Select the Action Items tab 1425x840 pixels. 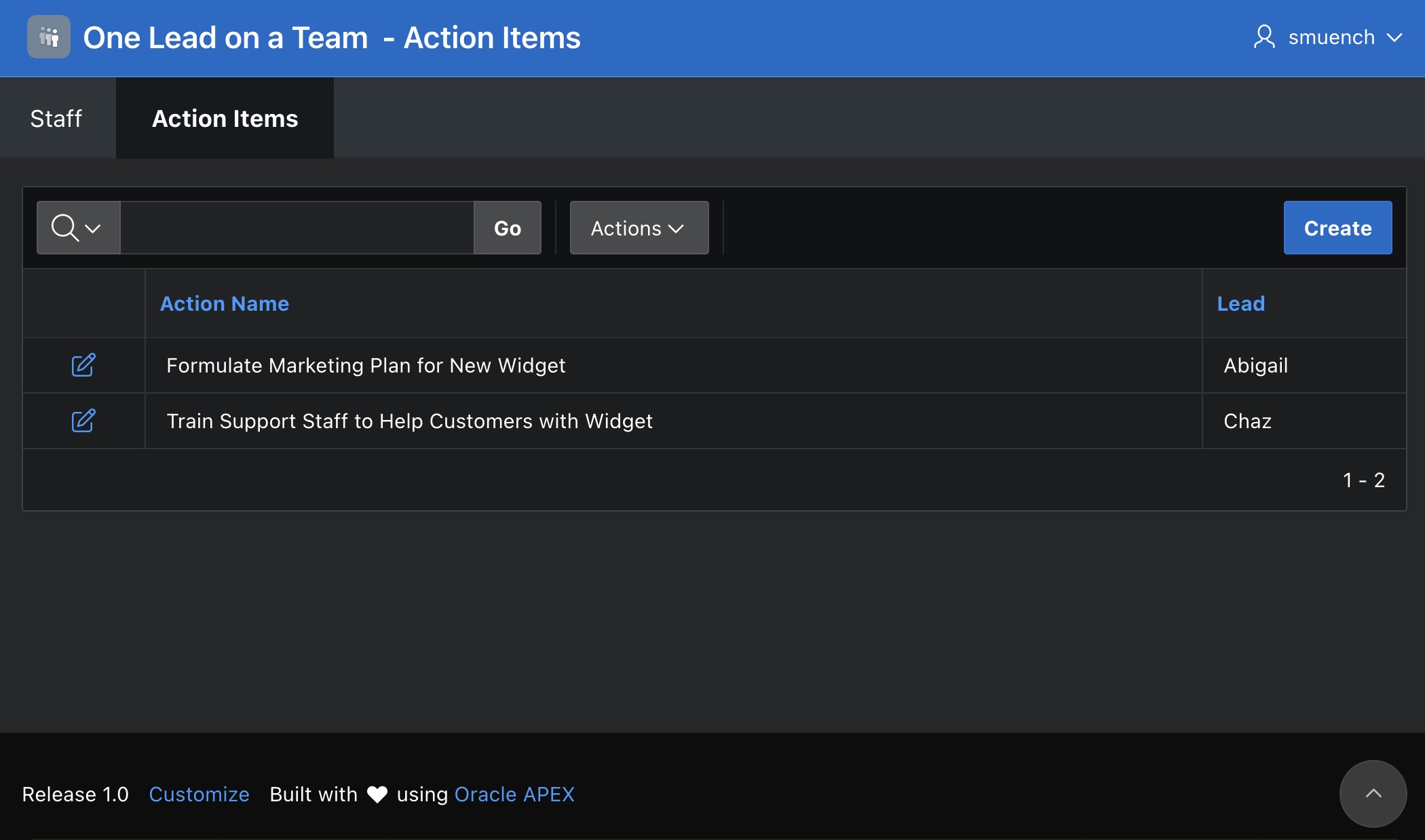pyautogui.click(x=225, y=119)
